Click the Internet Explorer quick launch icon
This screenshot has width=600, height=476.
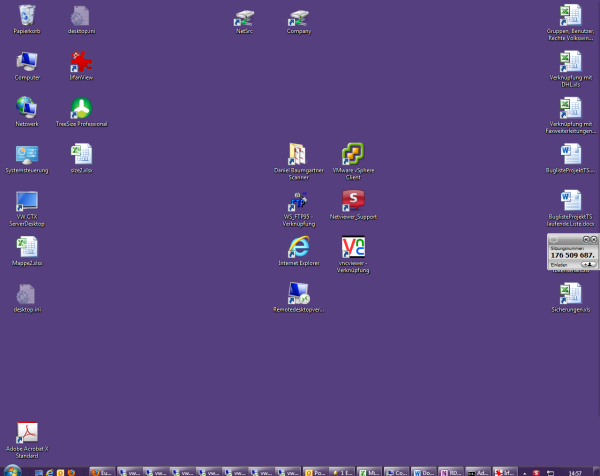pos(49,473)
